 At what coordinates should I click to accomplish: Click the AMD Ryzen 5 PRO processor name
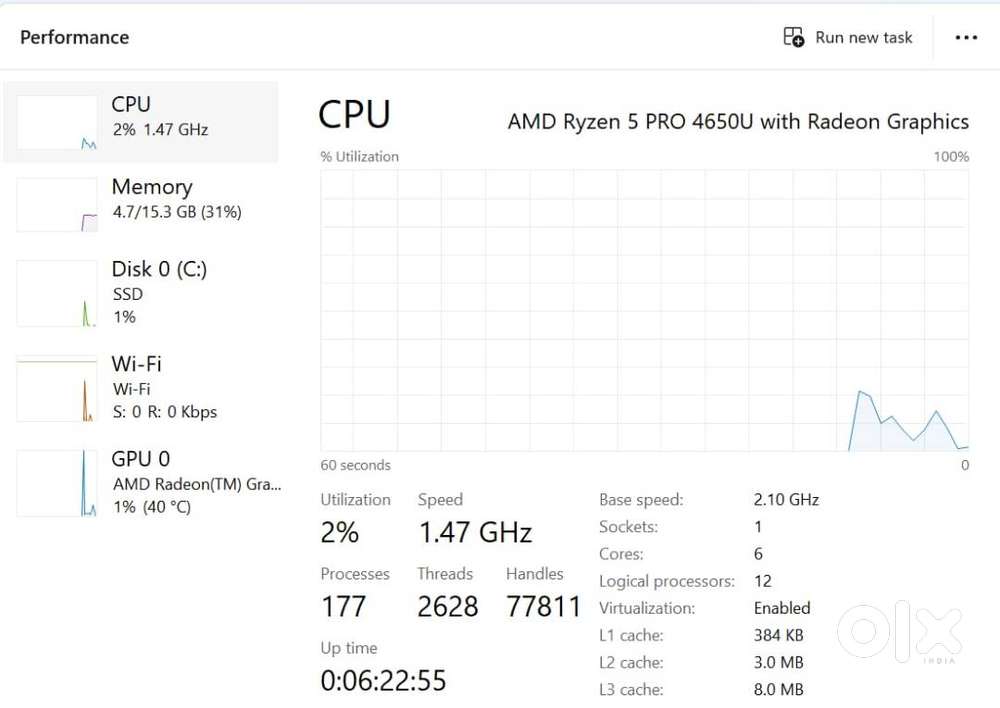point(738,122)
